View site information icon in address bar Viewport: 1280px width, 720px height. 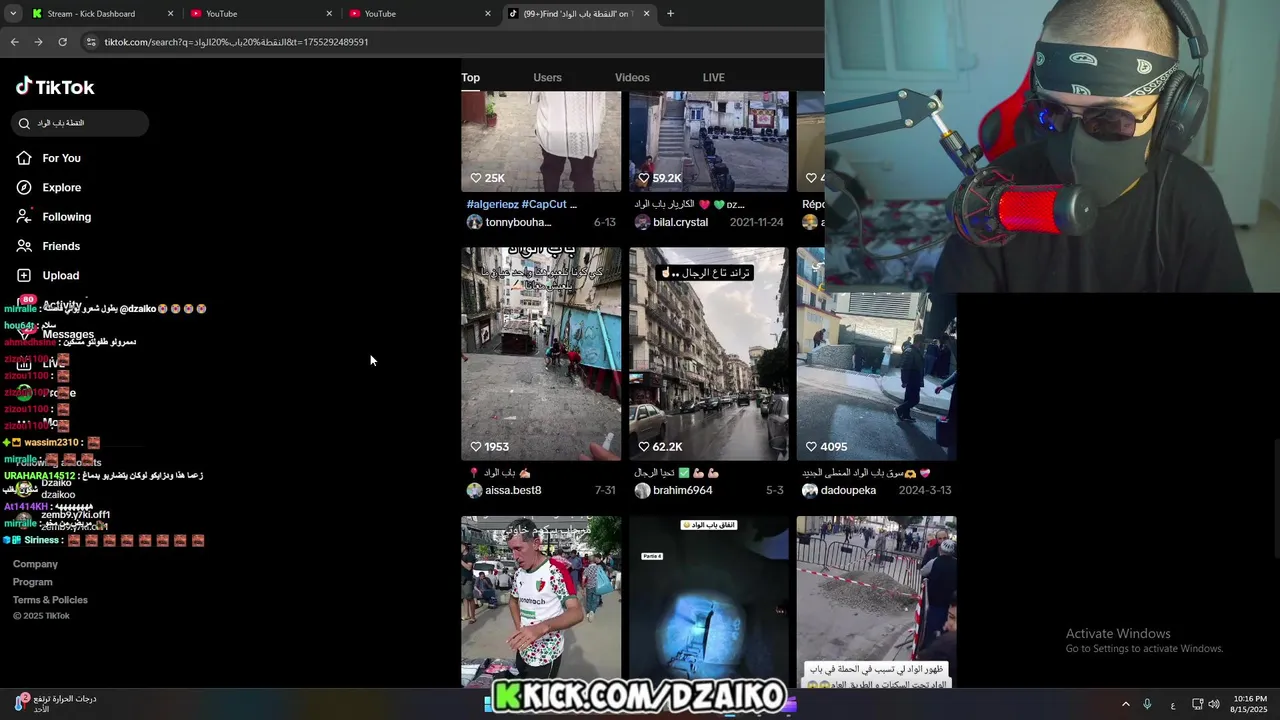coord(91,42)
